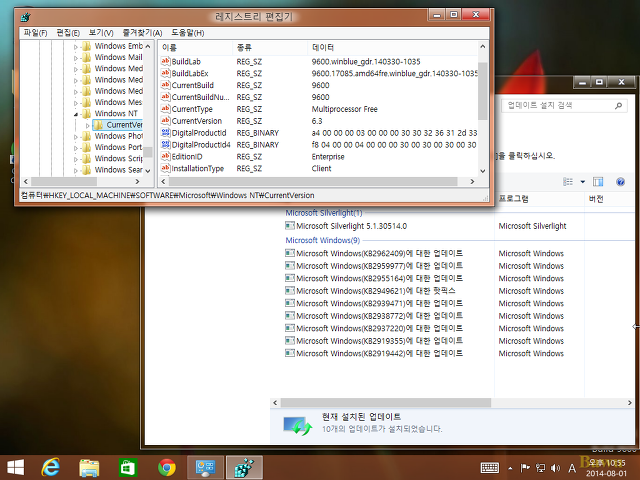This screenshot has height=480, width=640.
Task: Open the 보기(V) menu
Action: (x=101, y=33)
